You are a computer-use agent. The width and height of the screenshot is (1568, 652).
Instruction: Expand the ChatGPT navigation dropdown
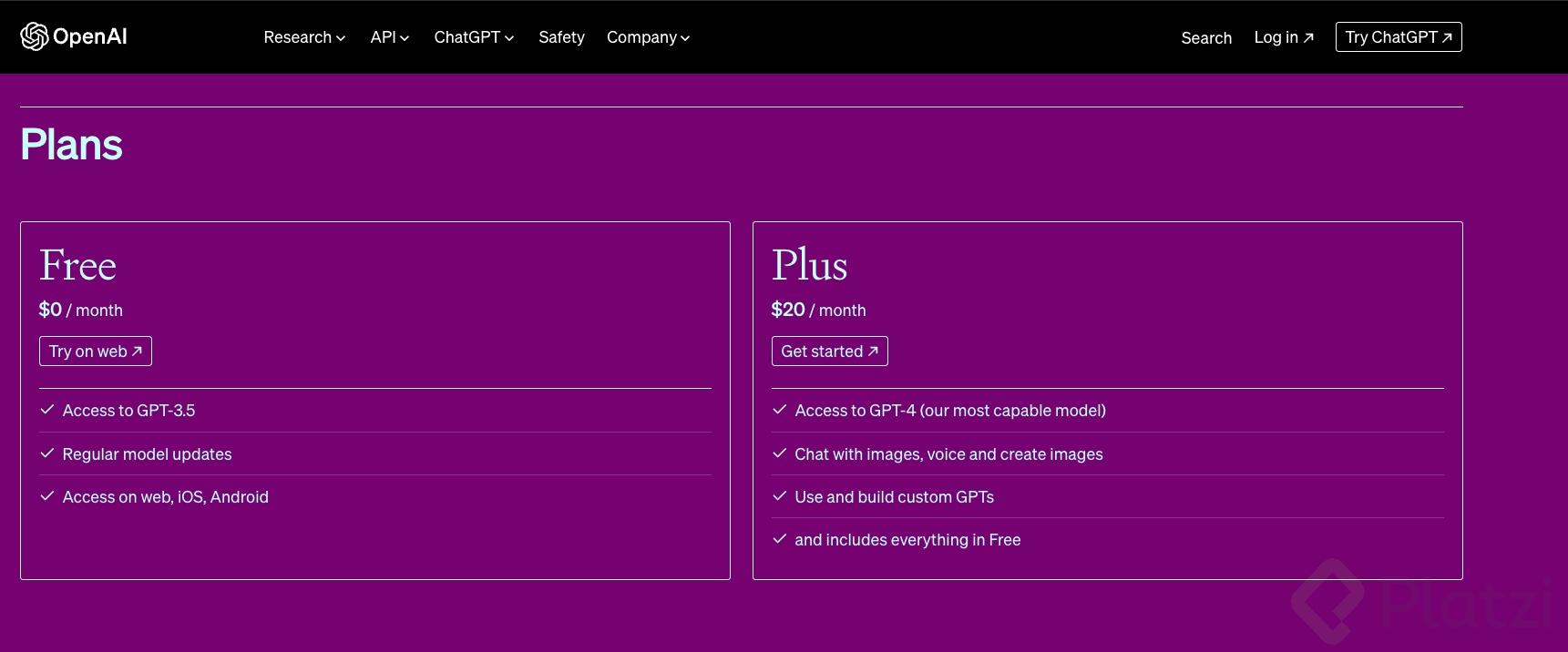474,37
